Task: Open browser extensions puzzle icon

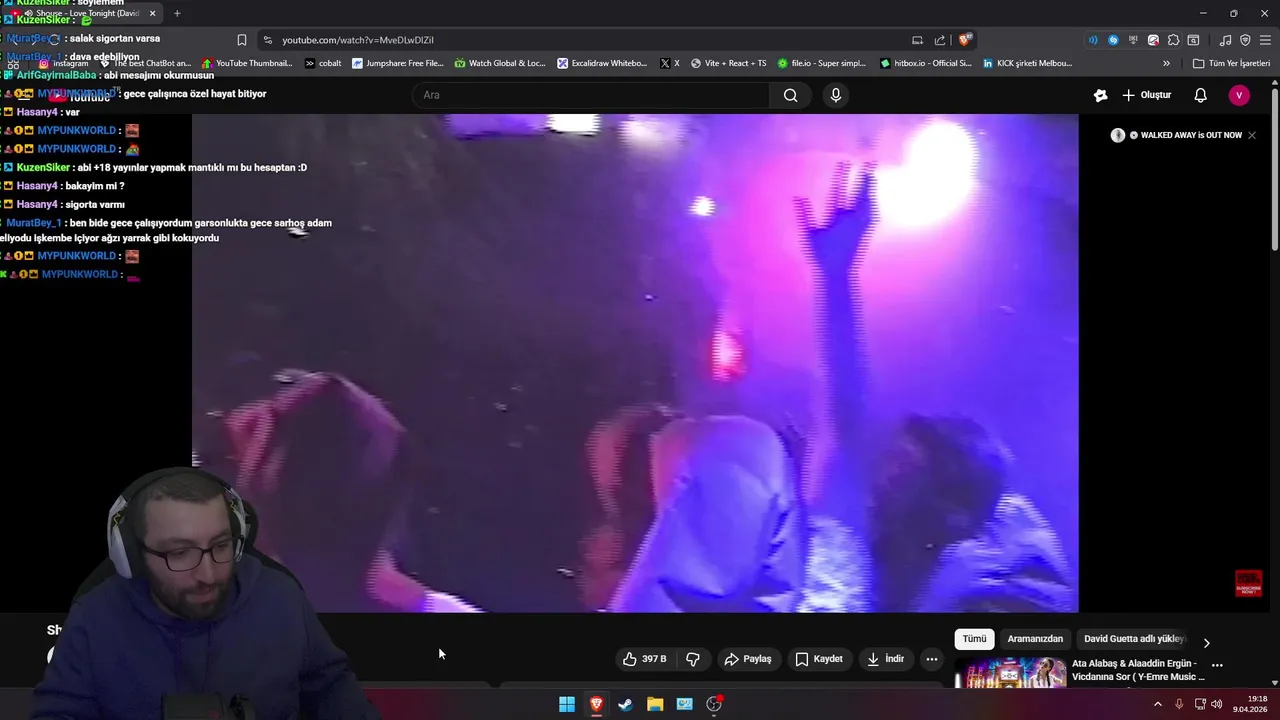Action: [1173, 40]
